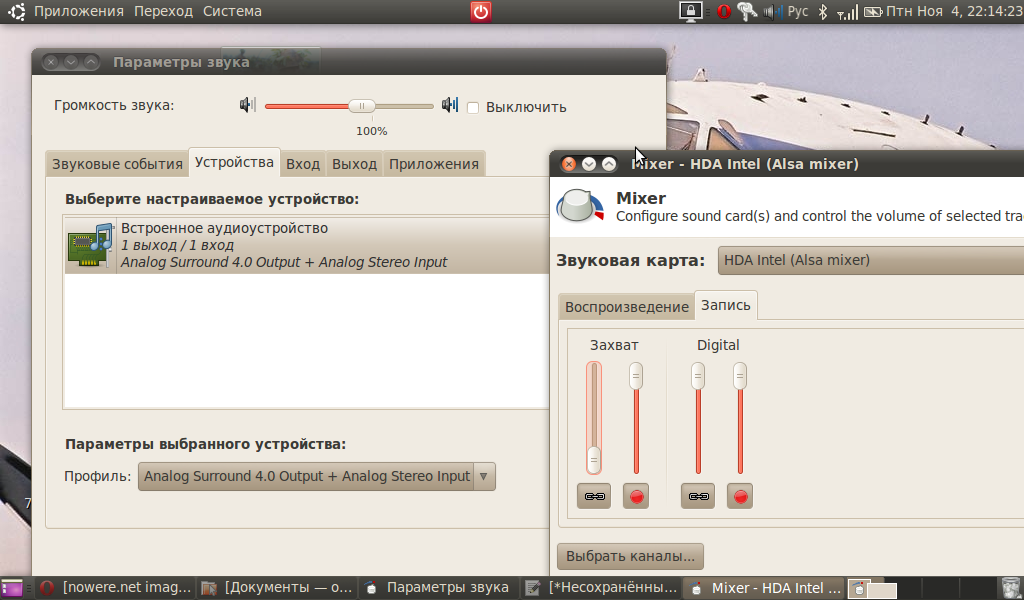Image resolution: width=1024 pixels, height=600 pixels.
Task: Open the Звуковая карта dropdown
Action: pos(871,261)
